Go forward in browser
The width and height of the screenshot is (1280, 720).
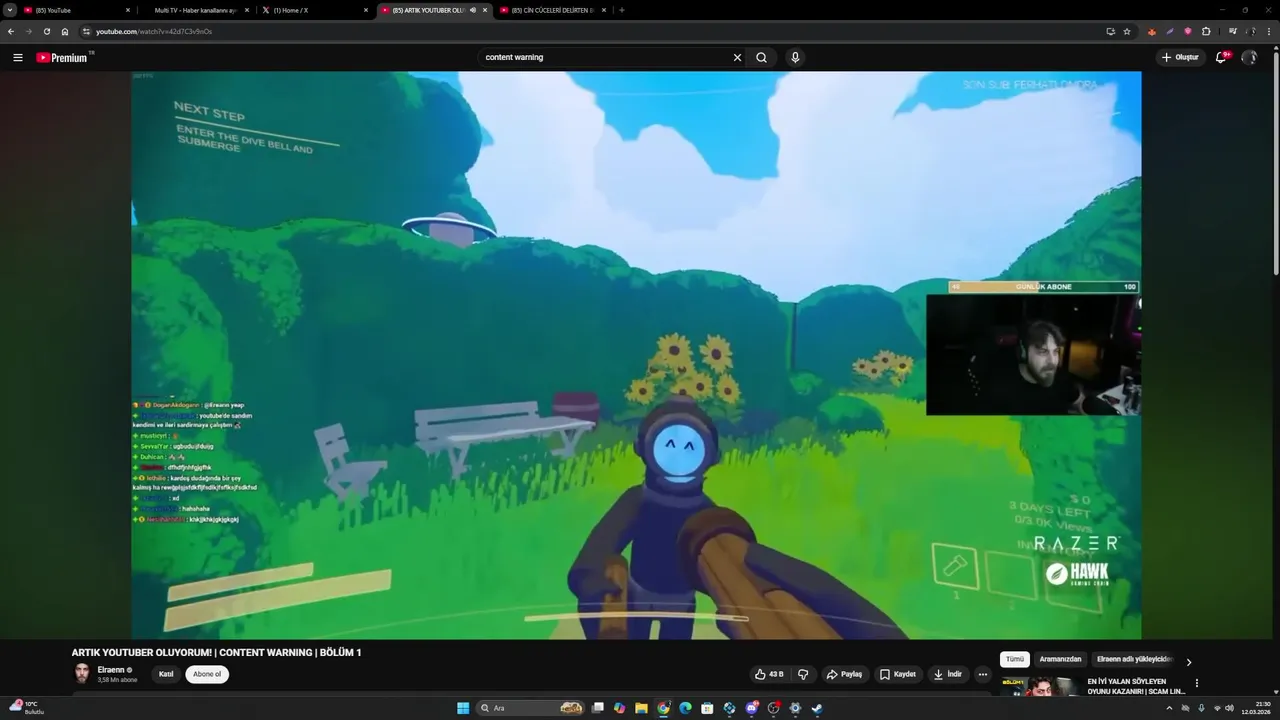(x=28, y=31)
